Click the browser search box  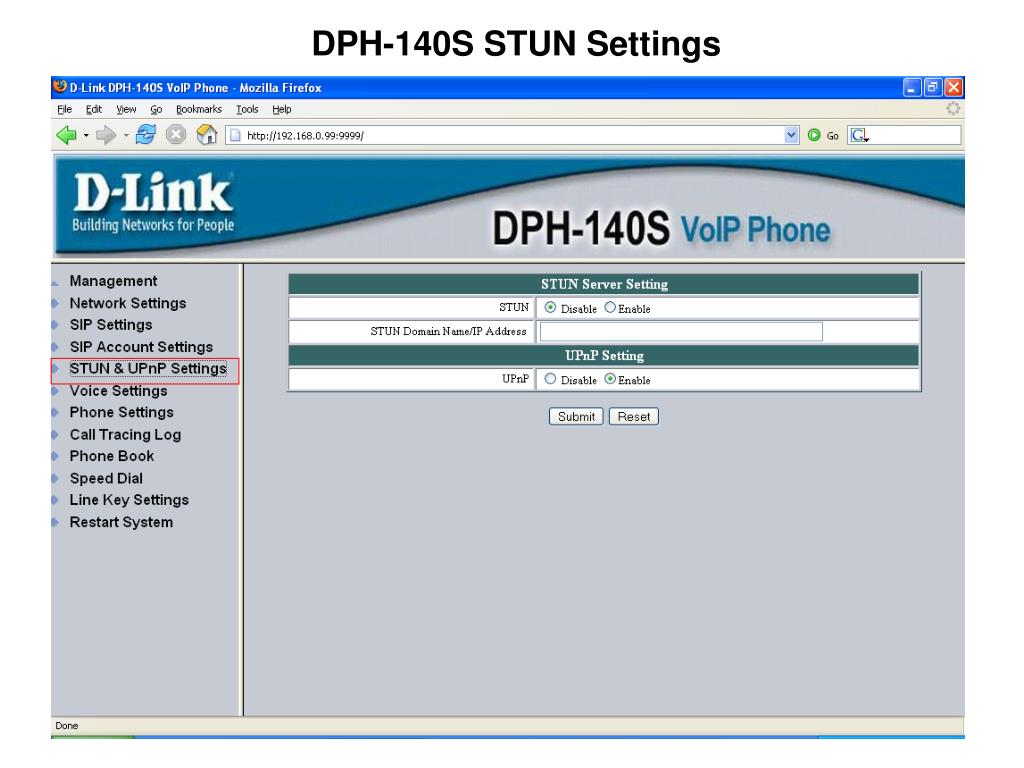[x=904, y=135]
